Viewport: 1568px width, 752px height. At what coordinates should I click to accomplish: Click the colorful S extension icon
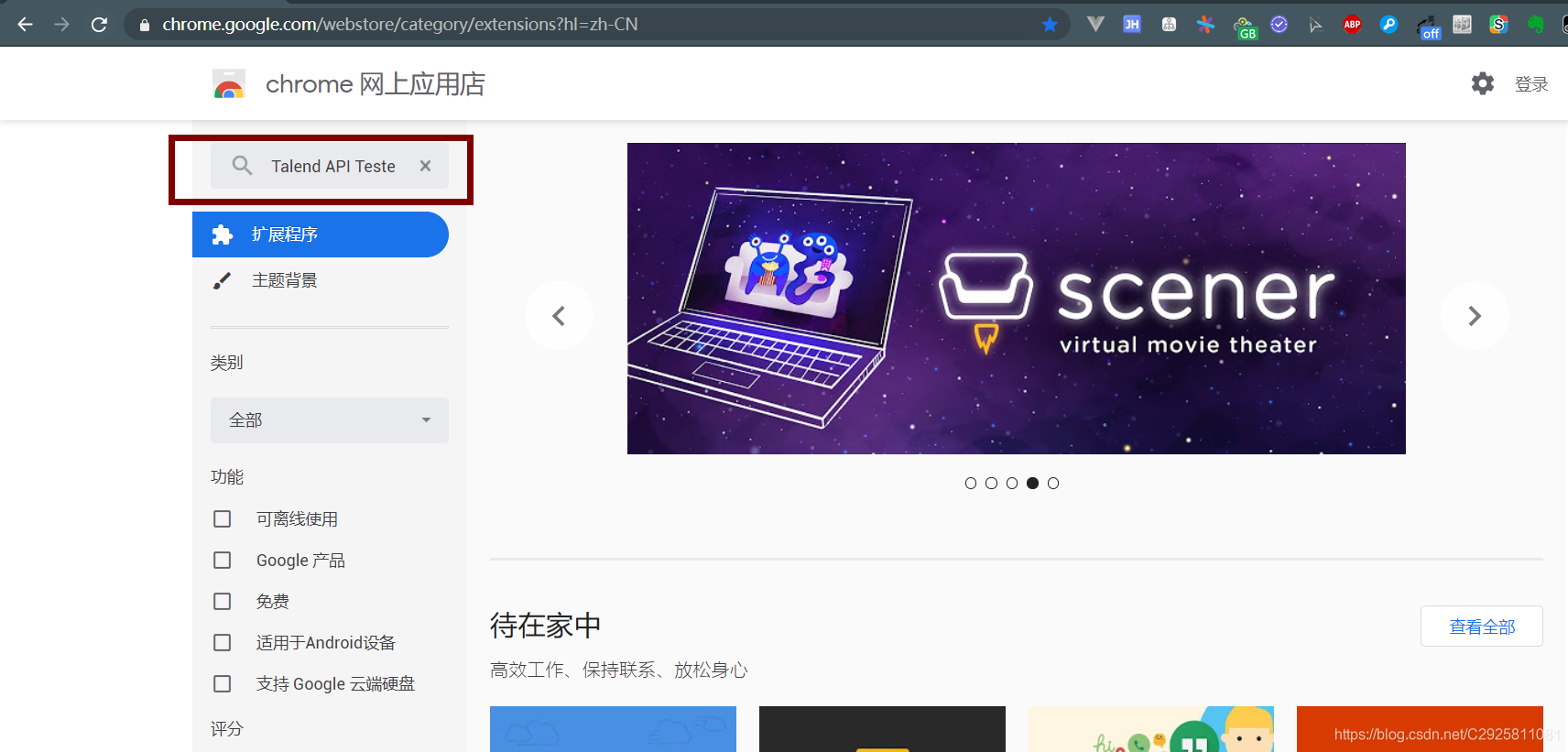coord(1498,25)
